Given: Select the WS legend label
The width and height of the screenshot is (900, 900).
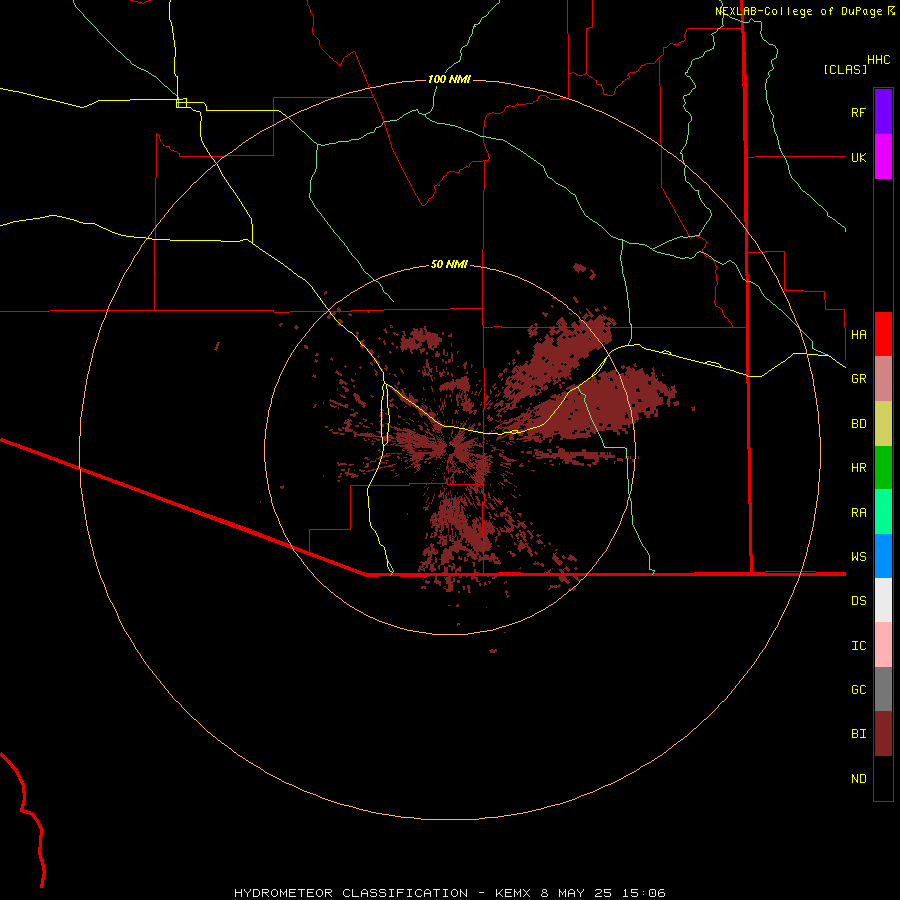Looking at the screenshot, I should tap(858, 557).
